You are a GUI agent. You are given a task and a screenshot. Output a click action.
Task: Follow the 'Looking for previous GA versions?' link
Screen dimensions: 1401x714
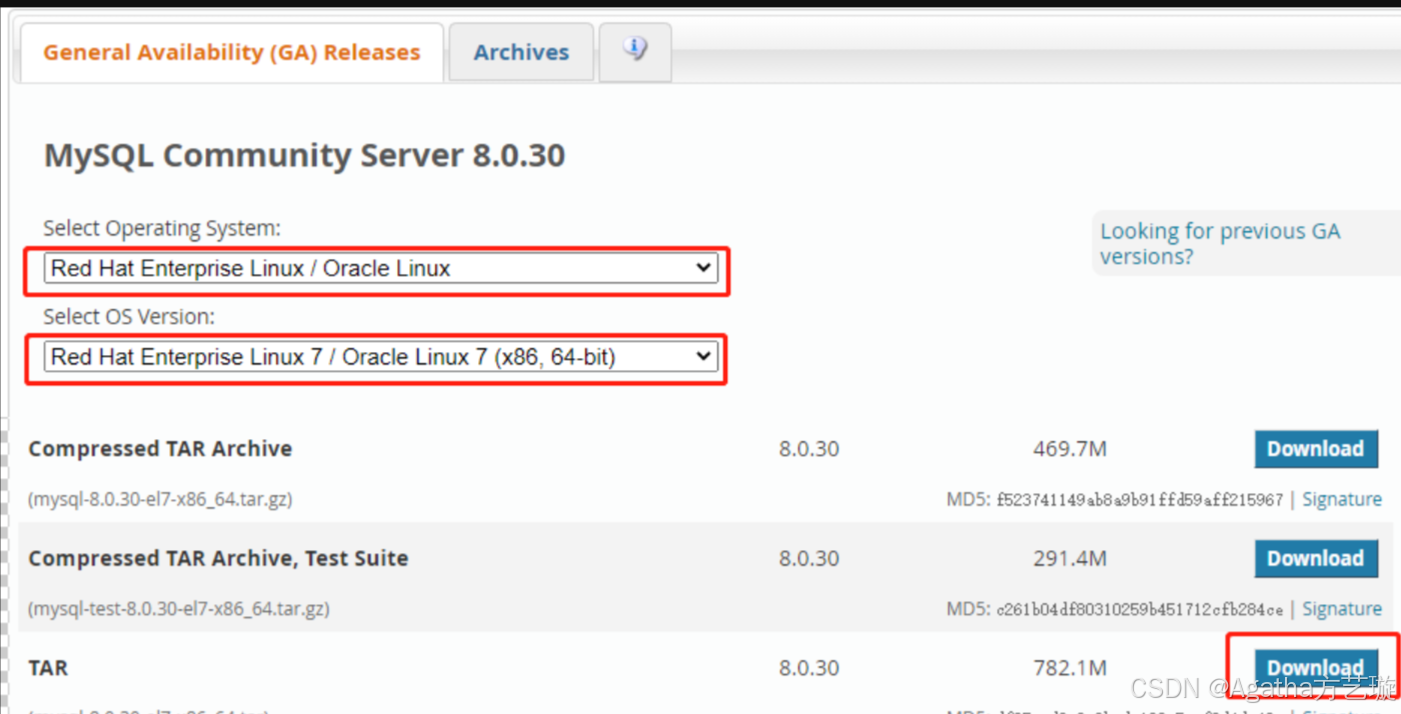[x=1219, y=243]
